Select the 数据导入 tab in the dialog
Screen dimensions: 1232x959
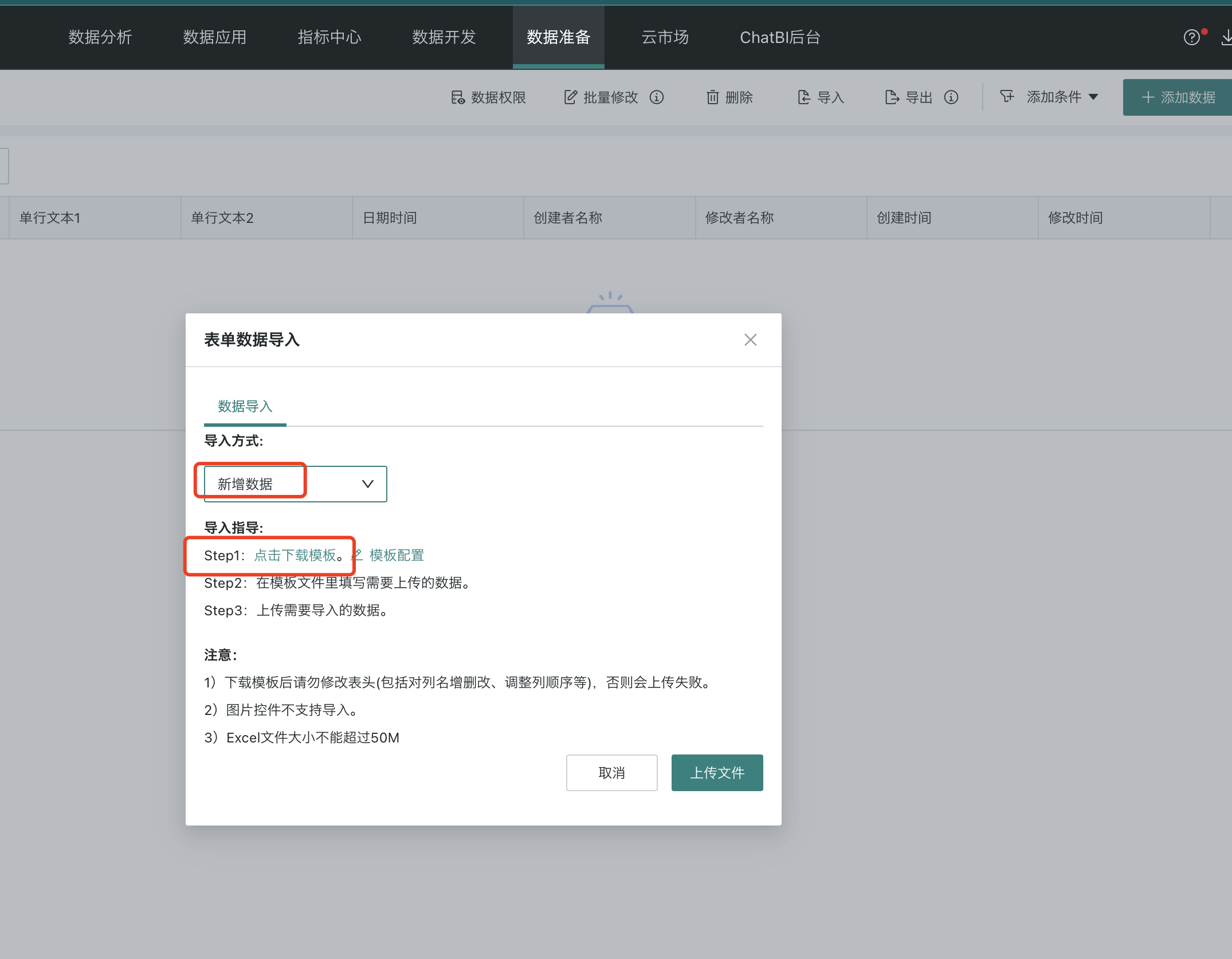coord(245,406)
